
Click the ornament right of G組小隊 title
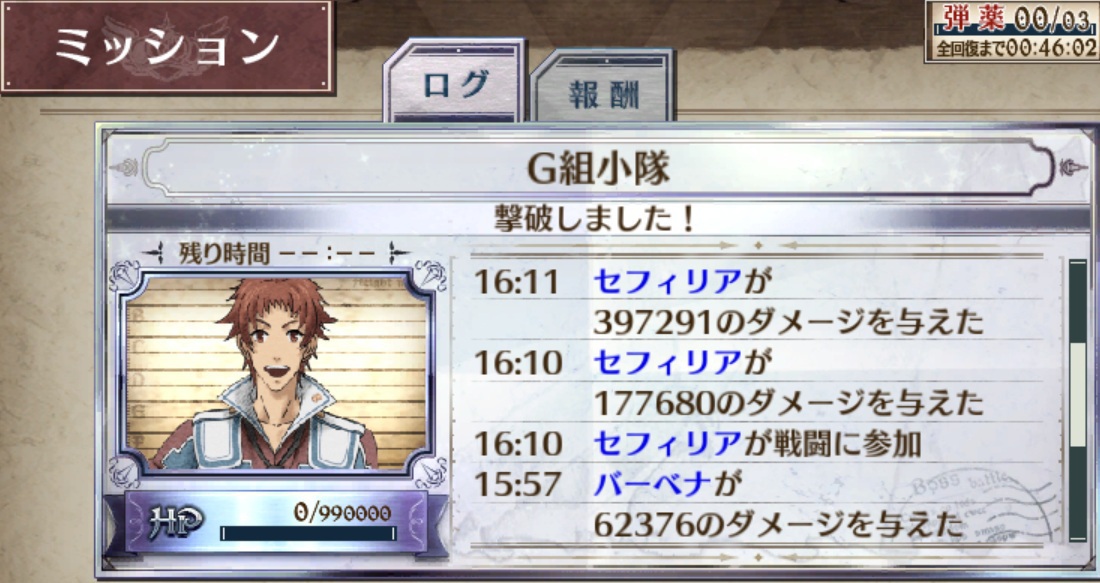[1073, 168]
